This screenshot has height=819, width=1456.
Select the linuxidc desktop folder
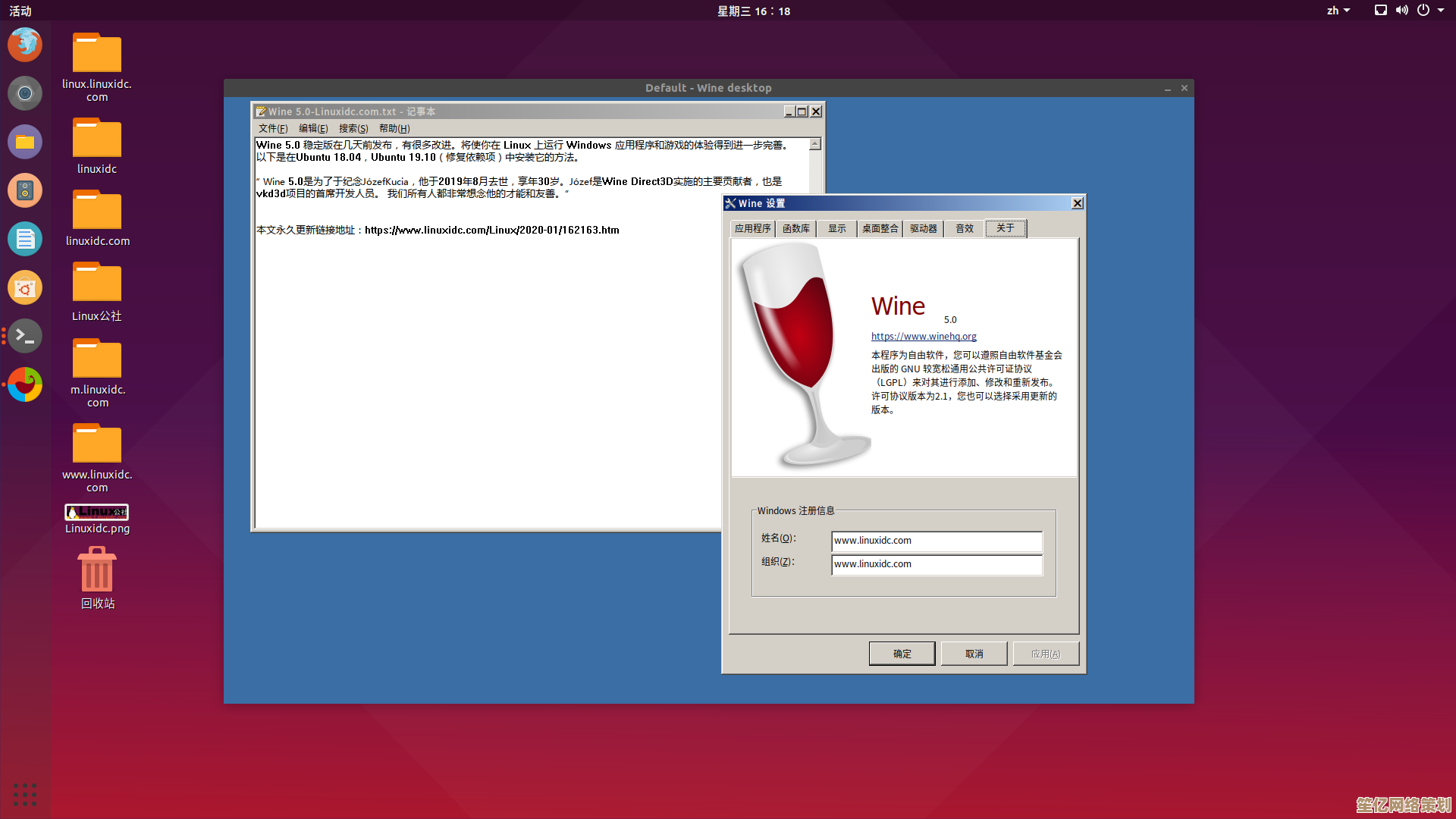97,146
